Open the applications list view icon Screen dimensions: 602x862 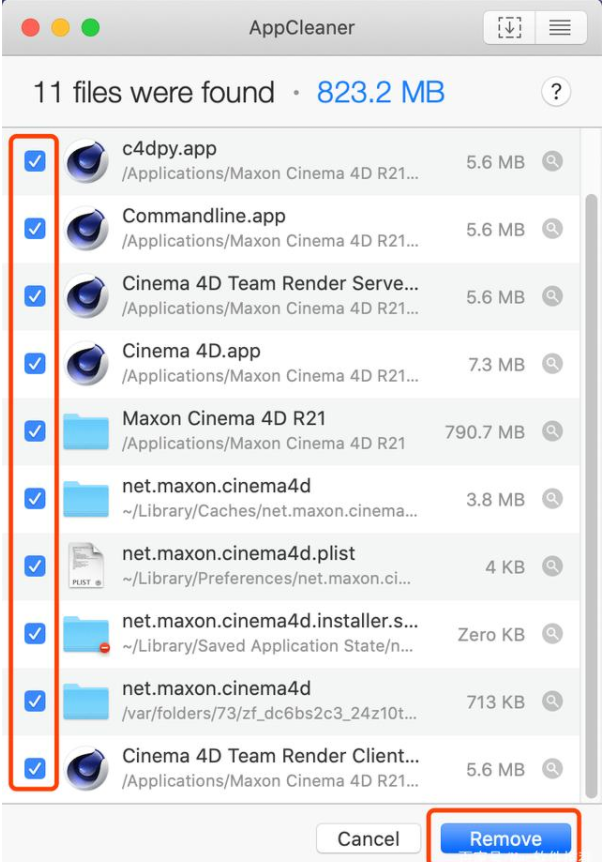point(560,28)
